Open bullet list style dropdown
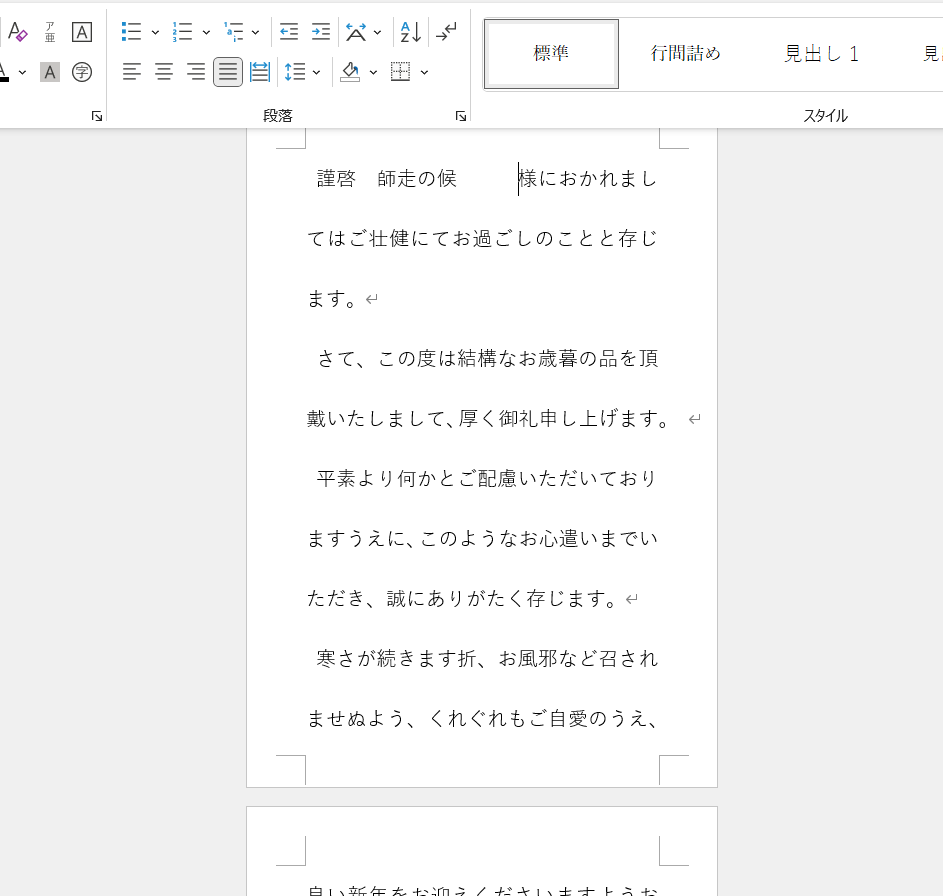This screenshot has width=943, height=896. (x=155, y=32)
